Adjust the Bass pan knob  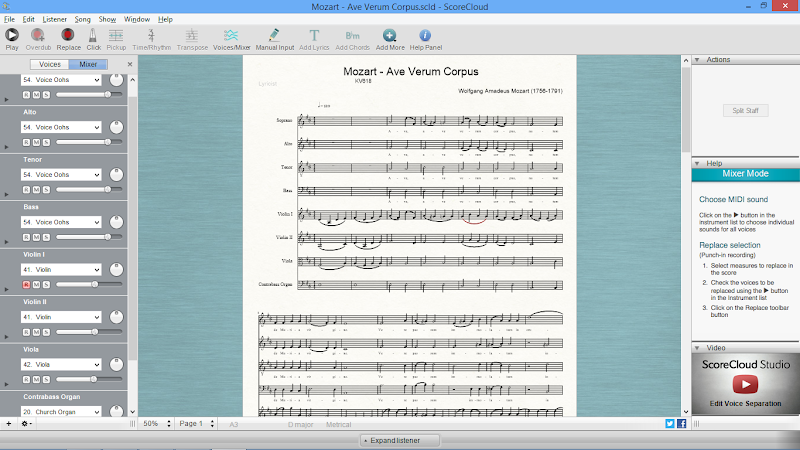[x=116, y=222]
